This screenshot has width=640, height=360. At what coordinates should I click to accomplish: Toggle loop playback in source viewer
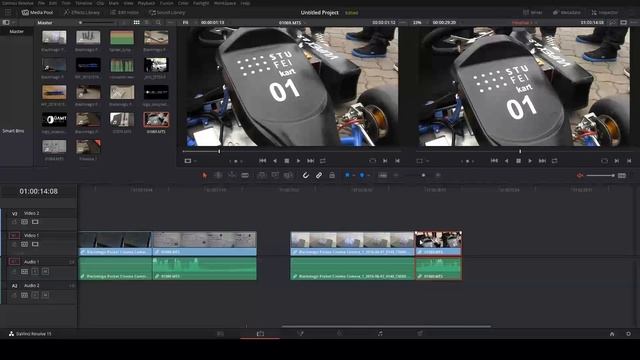pyautogui.click(x=323, y=161)
